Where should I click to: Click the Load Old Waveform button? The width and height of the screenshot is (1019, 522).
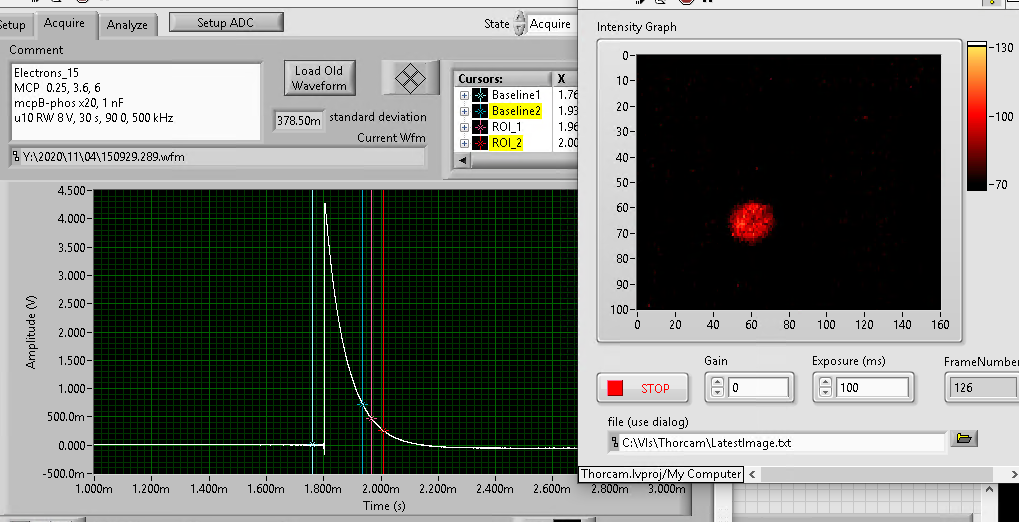point(319,78)
